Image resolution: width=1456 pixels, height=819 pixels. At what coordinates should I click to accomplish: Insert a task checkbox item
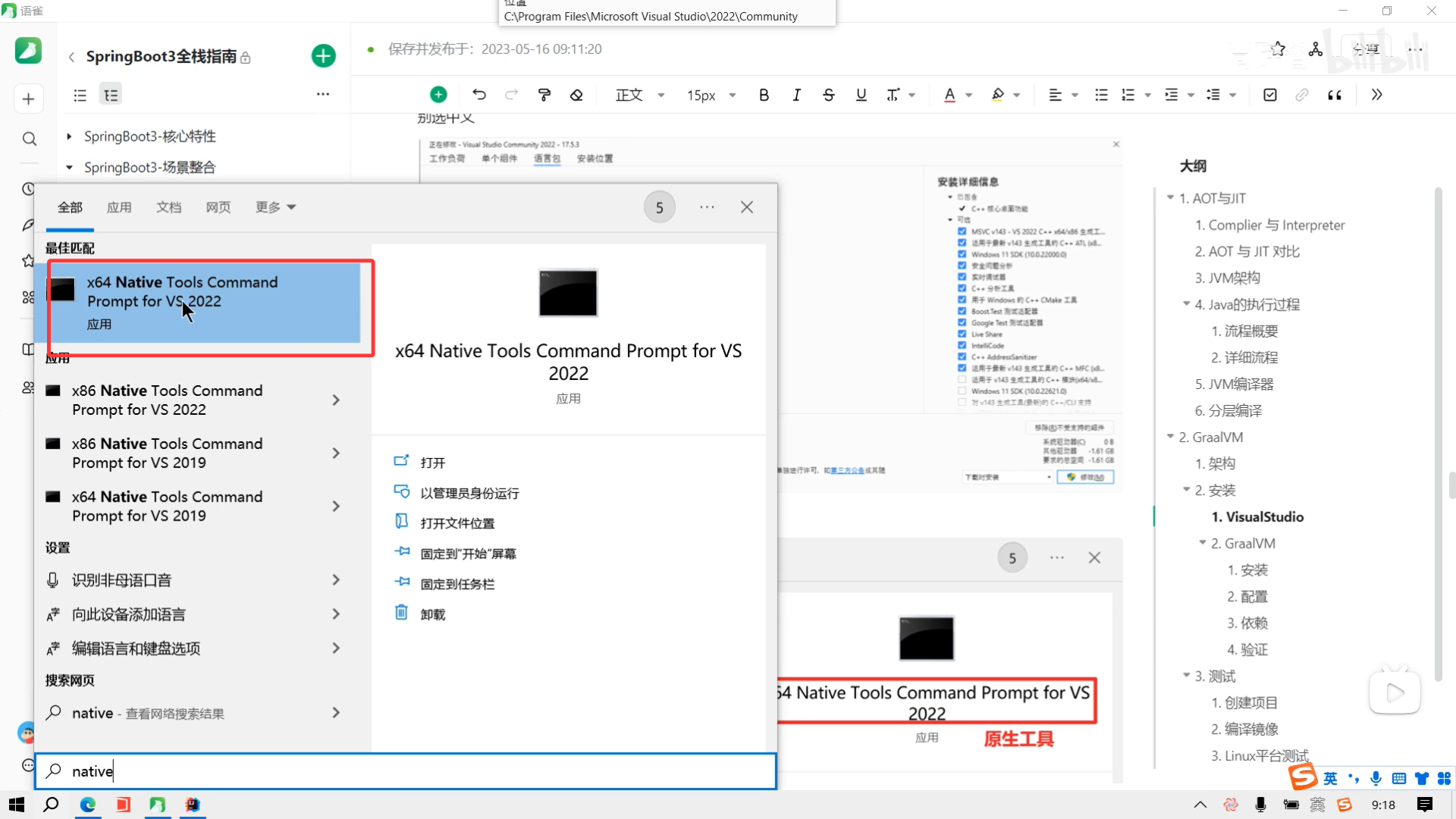click(1270, 95)
